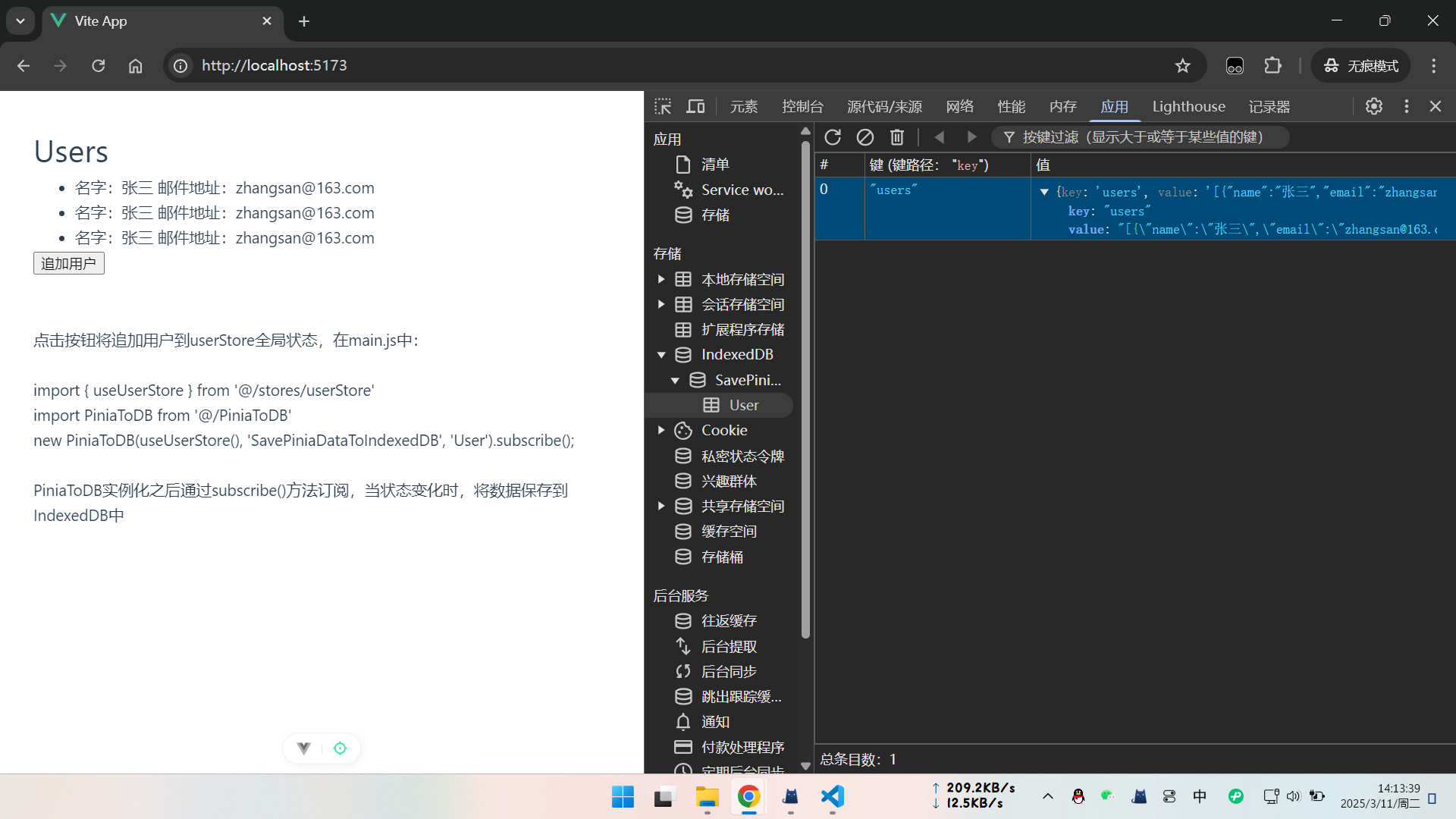Screen dimensions: 1456x819
Task: Open Vue devtools via floating icon
Action: click(303, 748)
